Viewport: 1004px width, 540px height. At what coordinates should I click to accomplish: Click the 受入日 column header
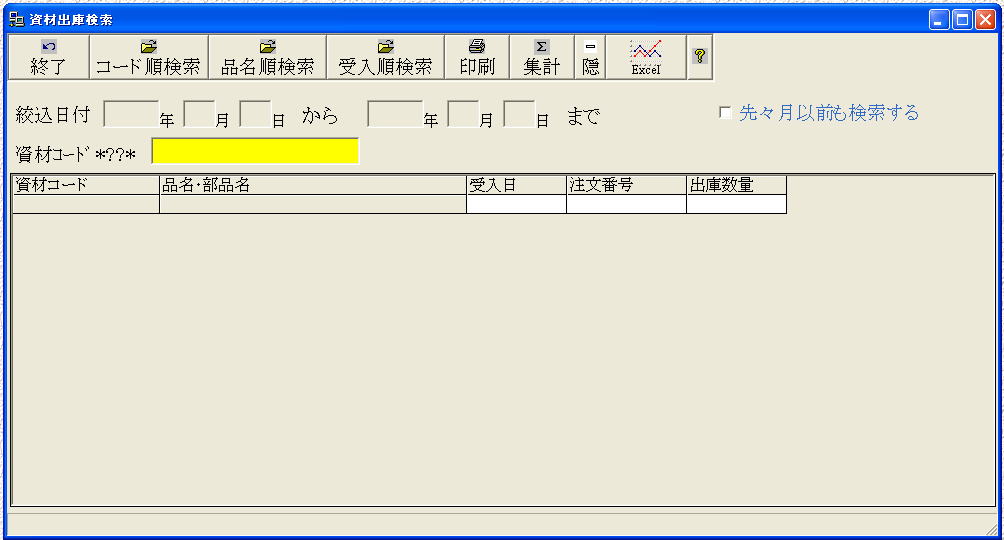[x=517, y=185]
